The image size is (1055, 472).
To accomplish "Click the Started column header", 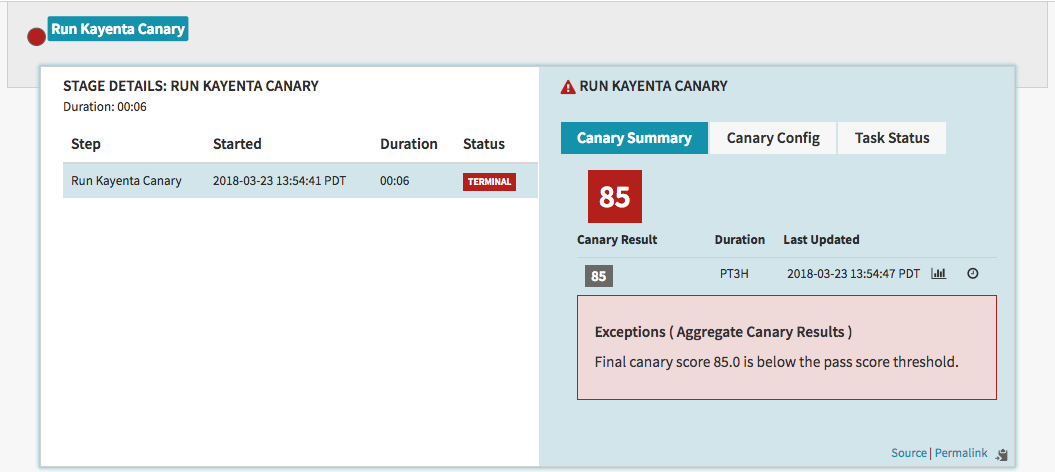I will click(237, 144).
